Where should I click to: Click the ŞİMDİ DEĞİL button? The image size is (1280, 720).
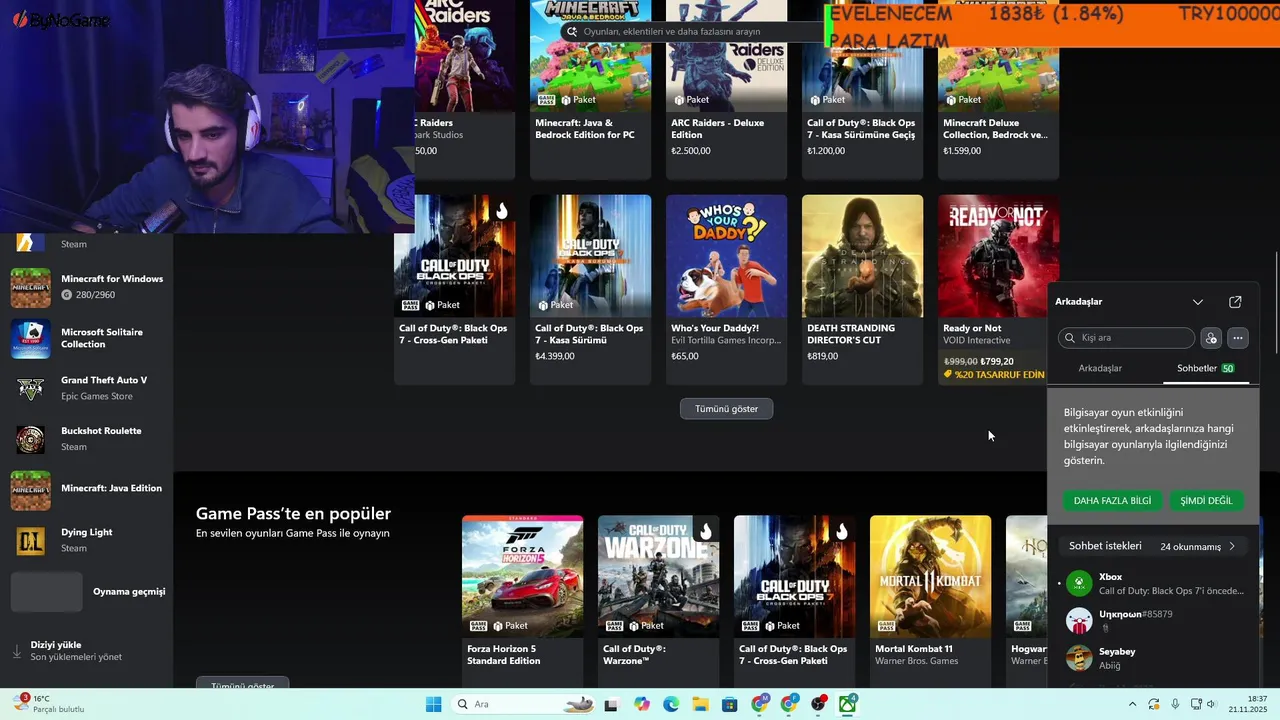click(1206, 500)
